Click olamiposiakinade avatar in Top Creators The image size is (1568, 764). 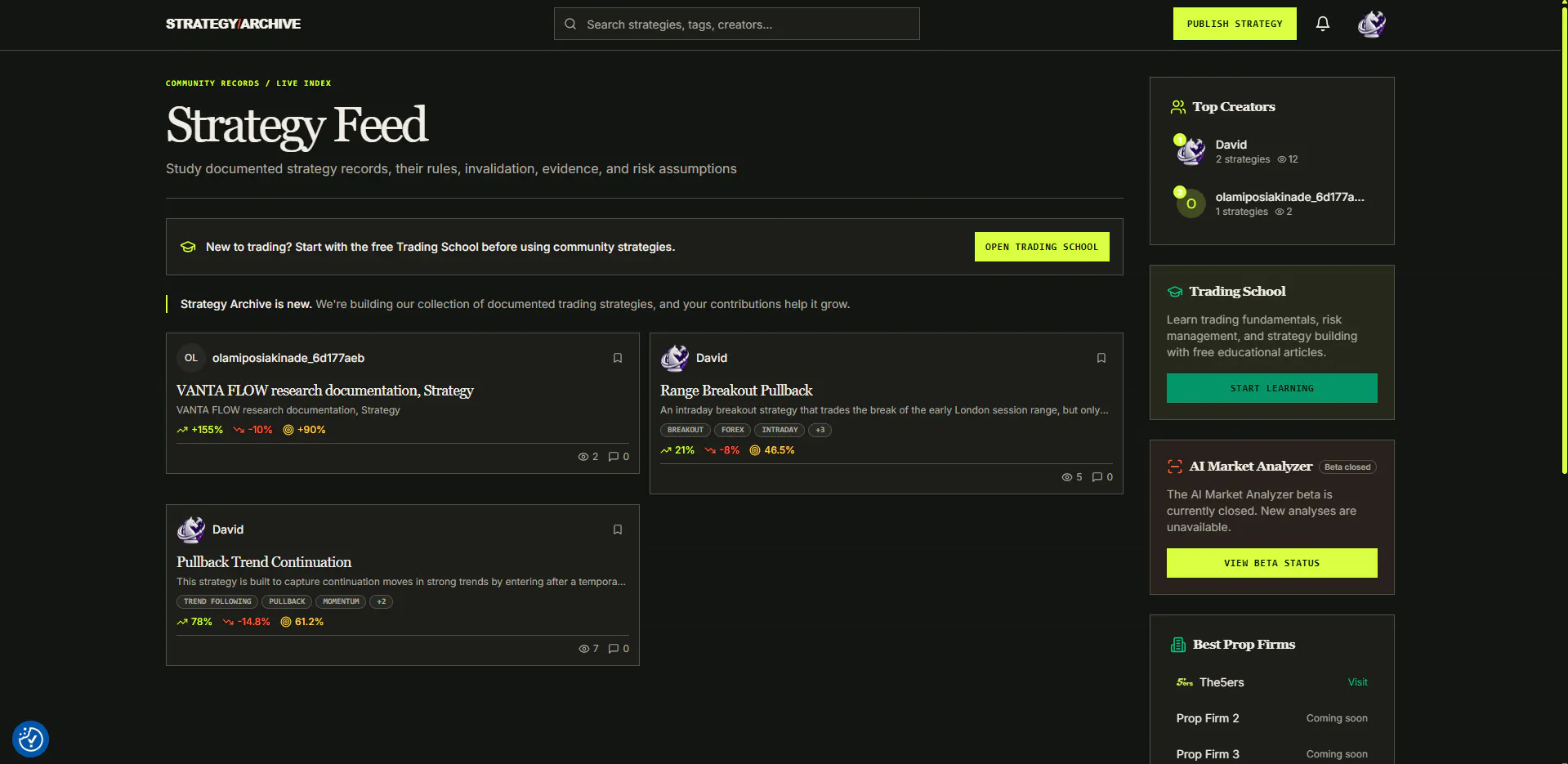1191,203
